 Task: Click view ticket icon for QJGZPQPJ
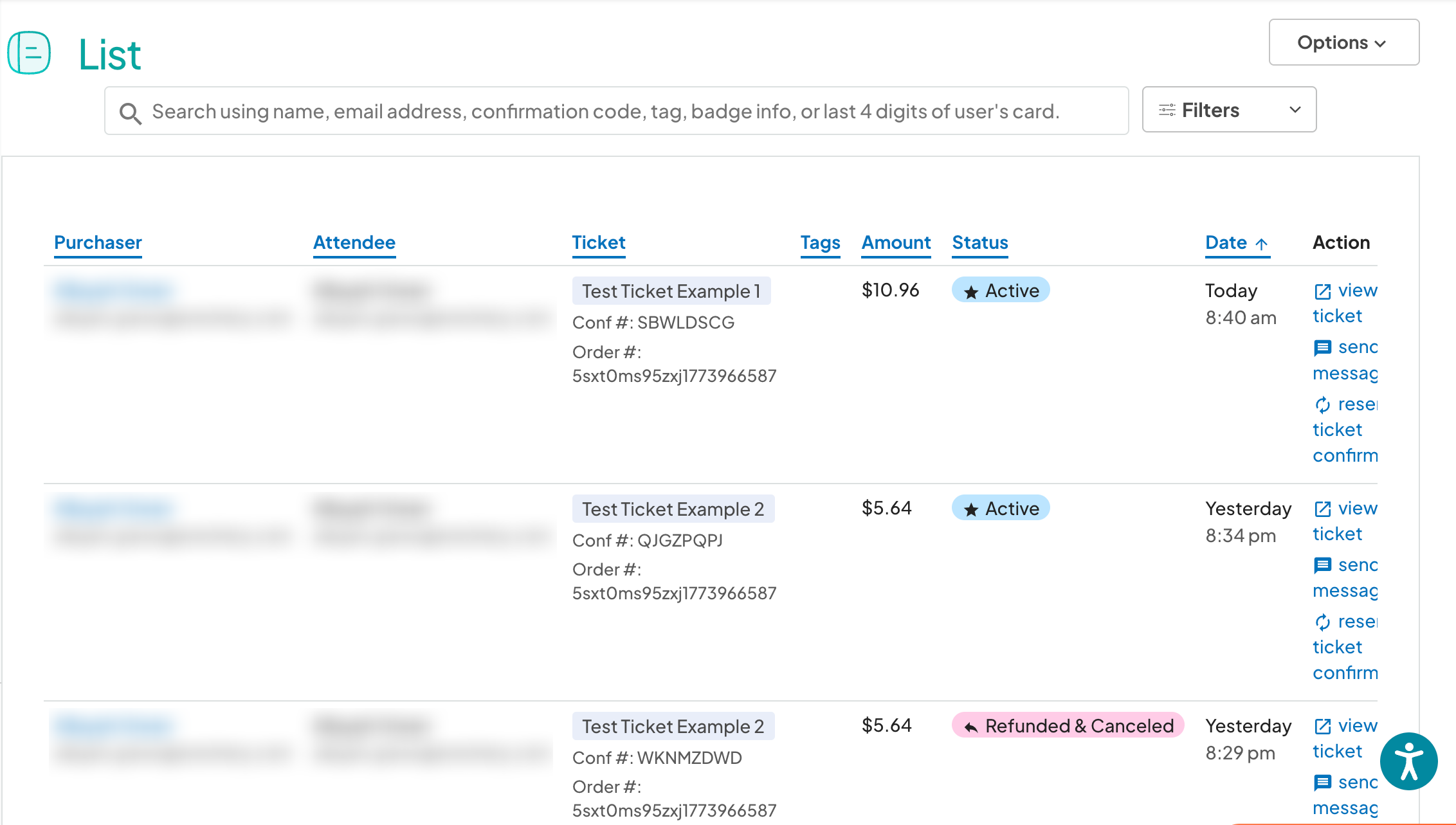(1322, 509)
